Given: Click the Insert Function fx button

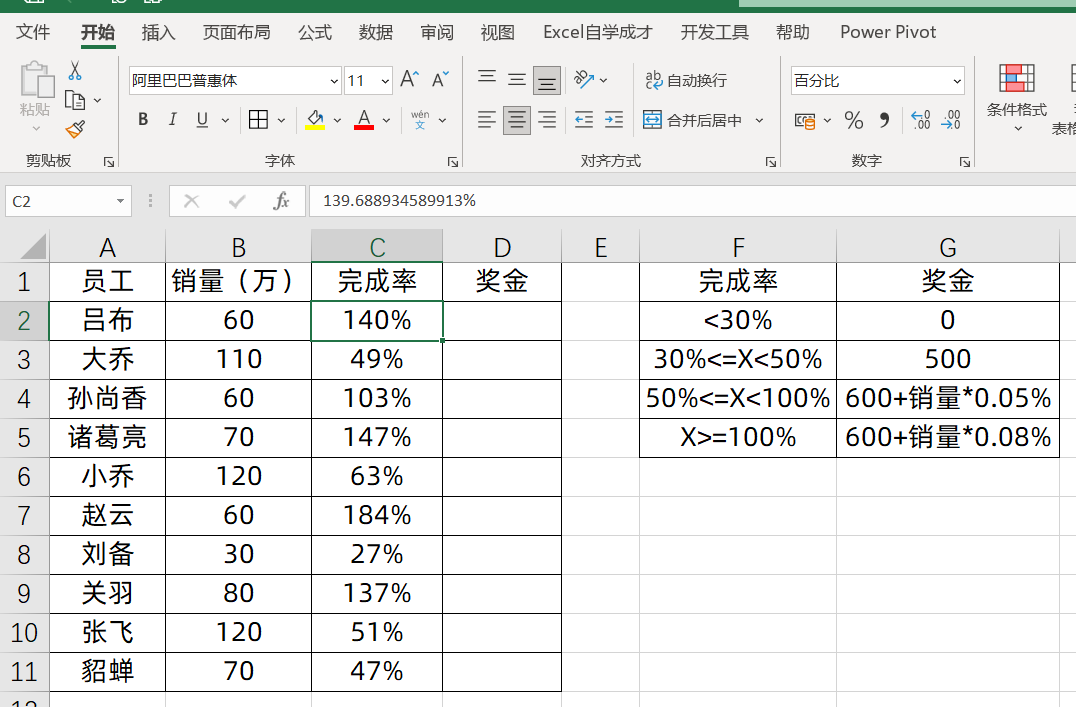Looking at the screenshot, I should (281, 201).
